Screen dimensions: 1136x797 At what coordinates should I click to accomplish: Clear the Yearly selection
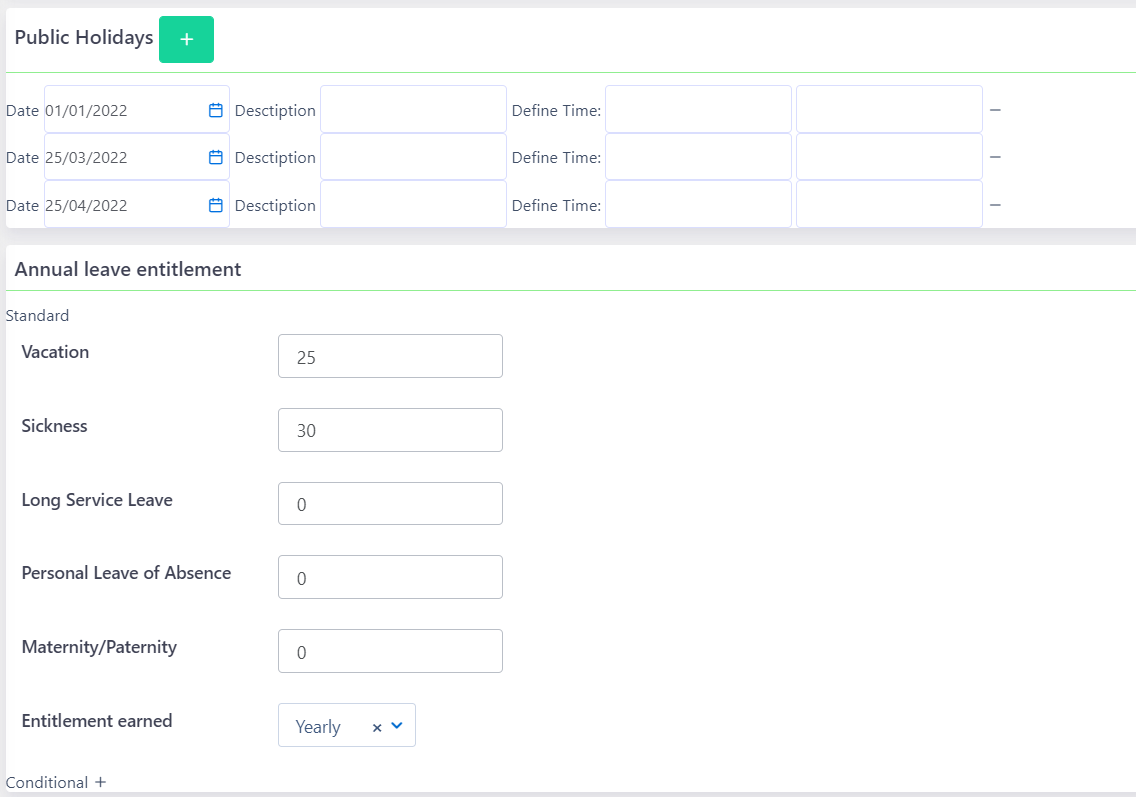[377, 727]
